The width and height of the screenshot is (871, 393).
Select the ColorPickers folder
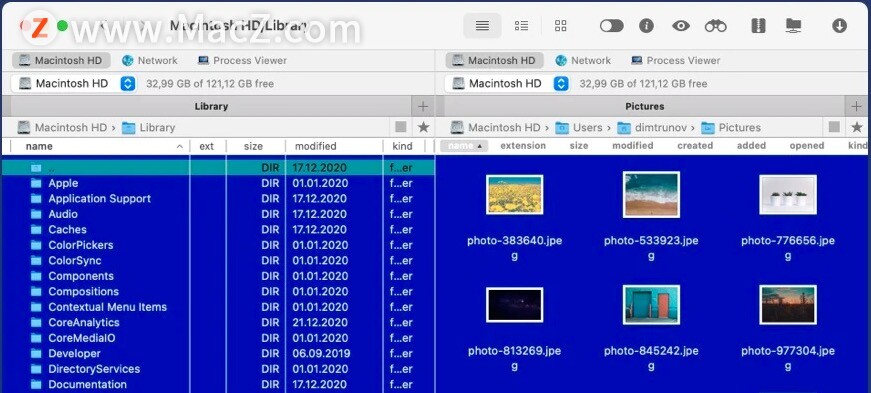click(x=218, y=245)
